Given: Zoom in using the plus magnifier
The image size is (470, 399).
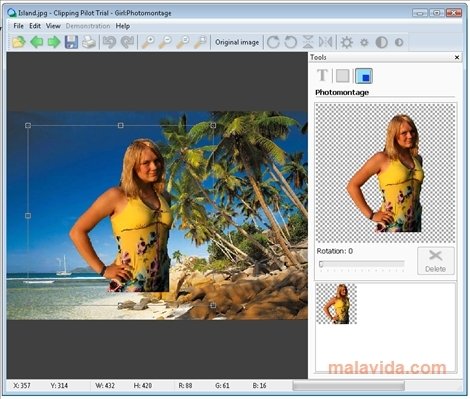Looking at the screenshot, I should click(x=148, y=42).
